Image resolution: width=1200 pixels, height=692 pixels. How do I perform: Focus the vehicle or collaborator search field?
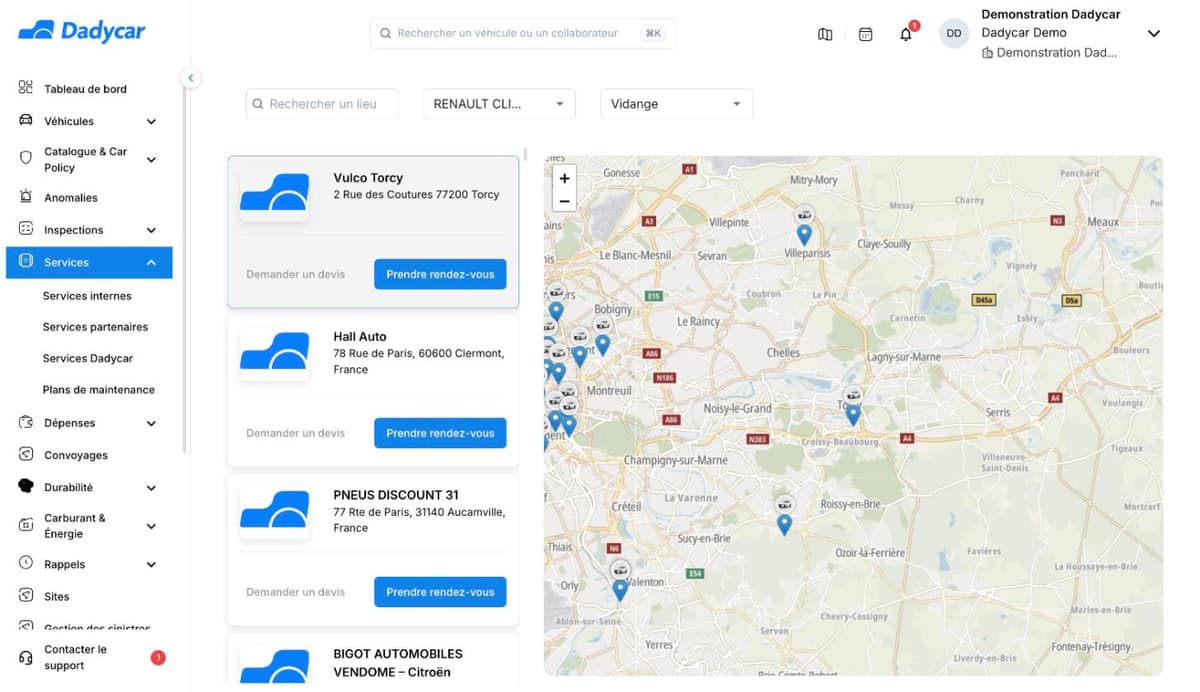click(522, 33)
